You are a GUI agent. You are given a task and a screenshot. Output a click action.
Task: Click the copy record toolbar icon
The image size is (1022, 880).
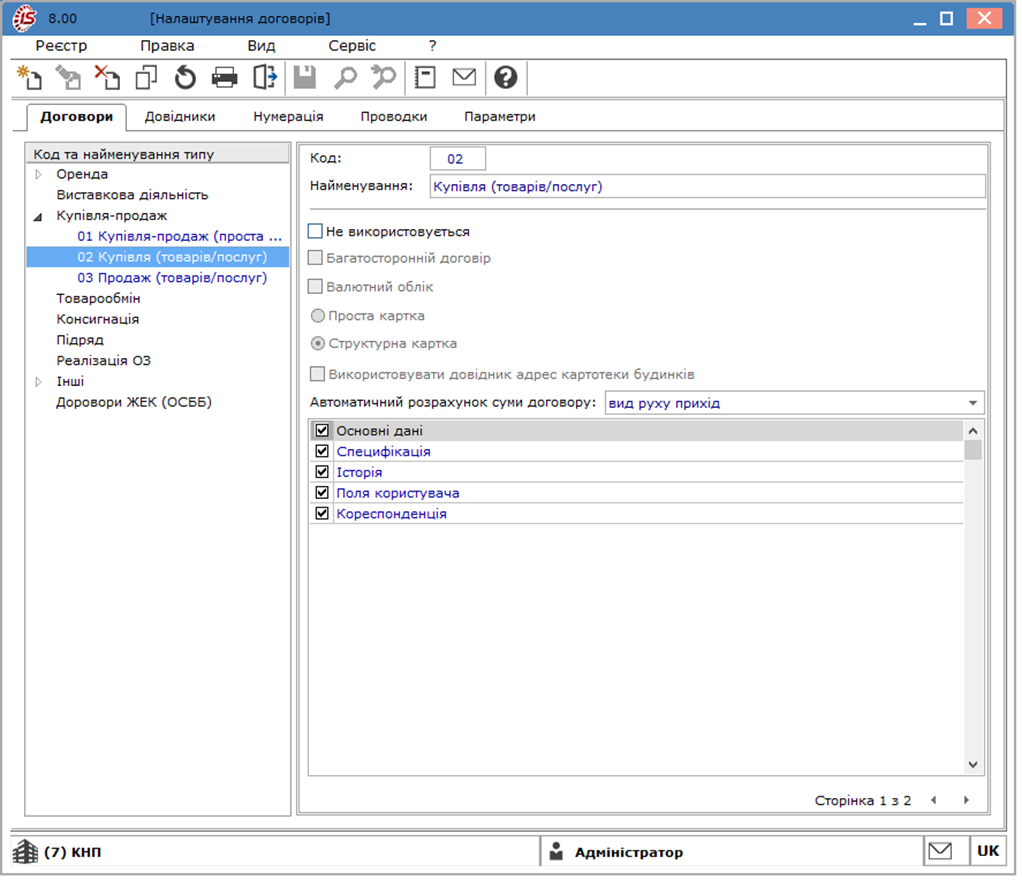(x=146, y=78)
